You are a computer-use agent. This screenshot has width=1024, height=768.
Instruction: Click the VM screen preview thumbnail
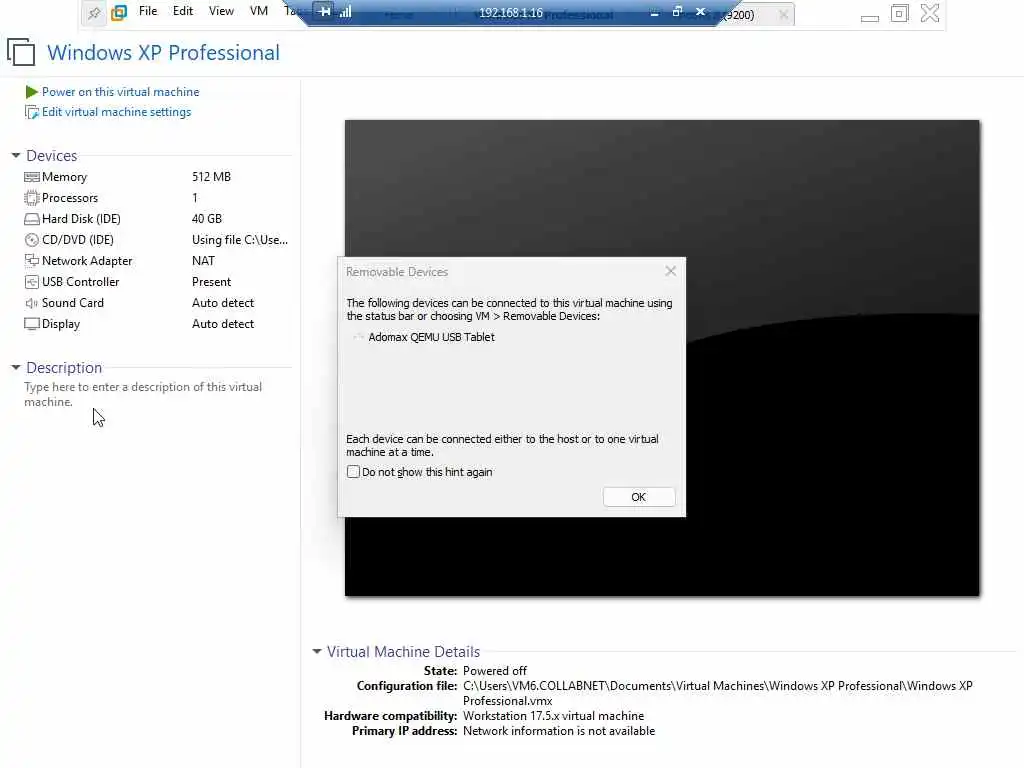click(662, 358)
